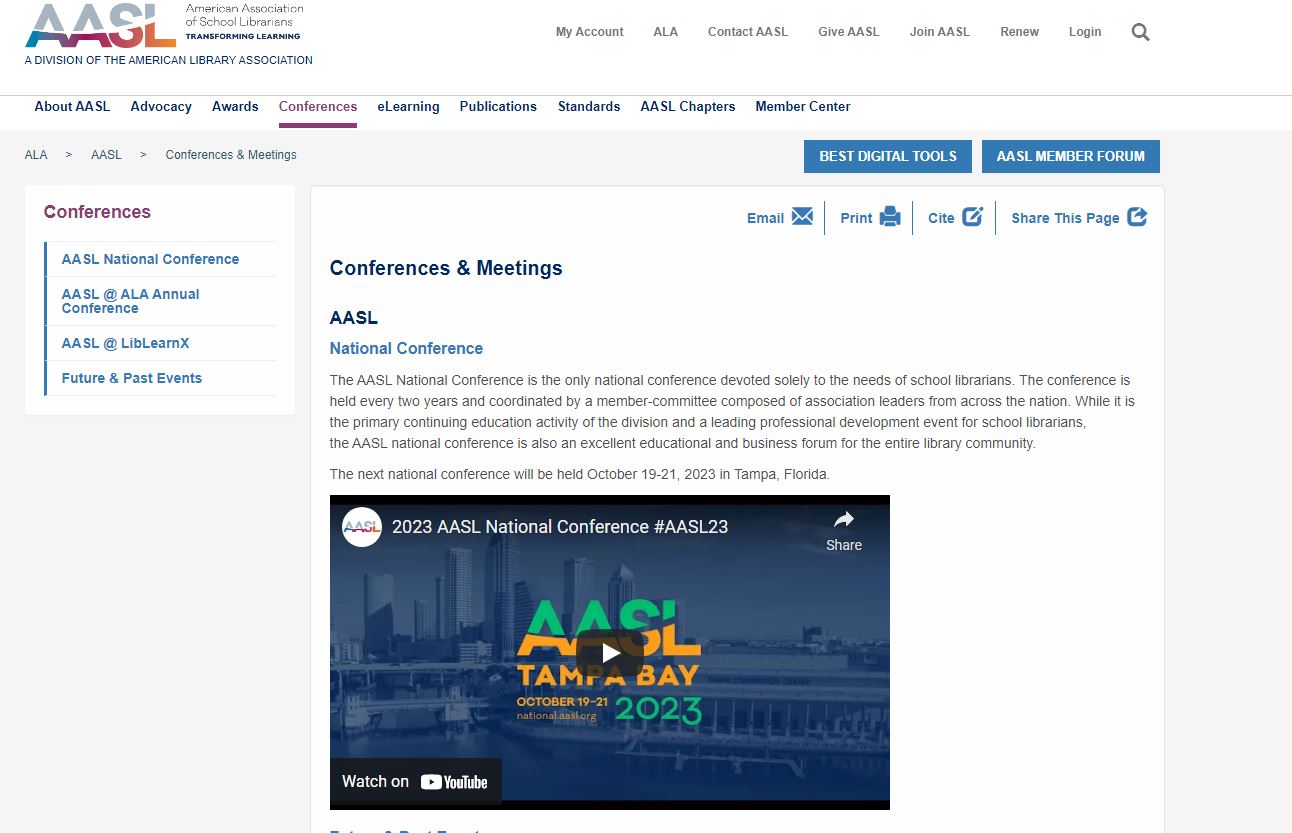Open the Conferences navigation tab

[x=318, y=107]
